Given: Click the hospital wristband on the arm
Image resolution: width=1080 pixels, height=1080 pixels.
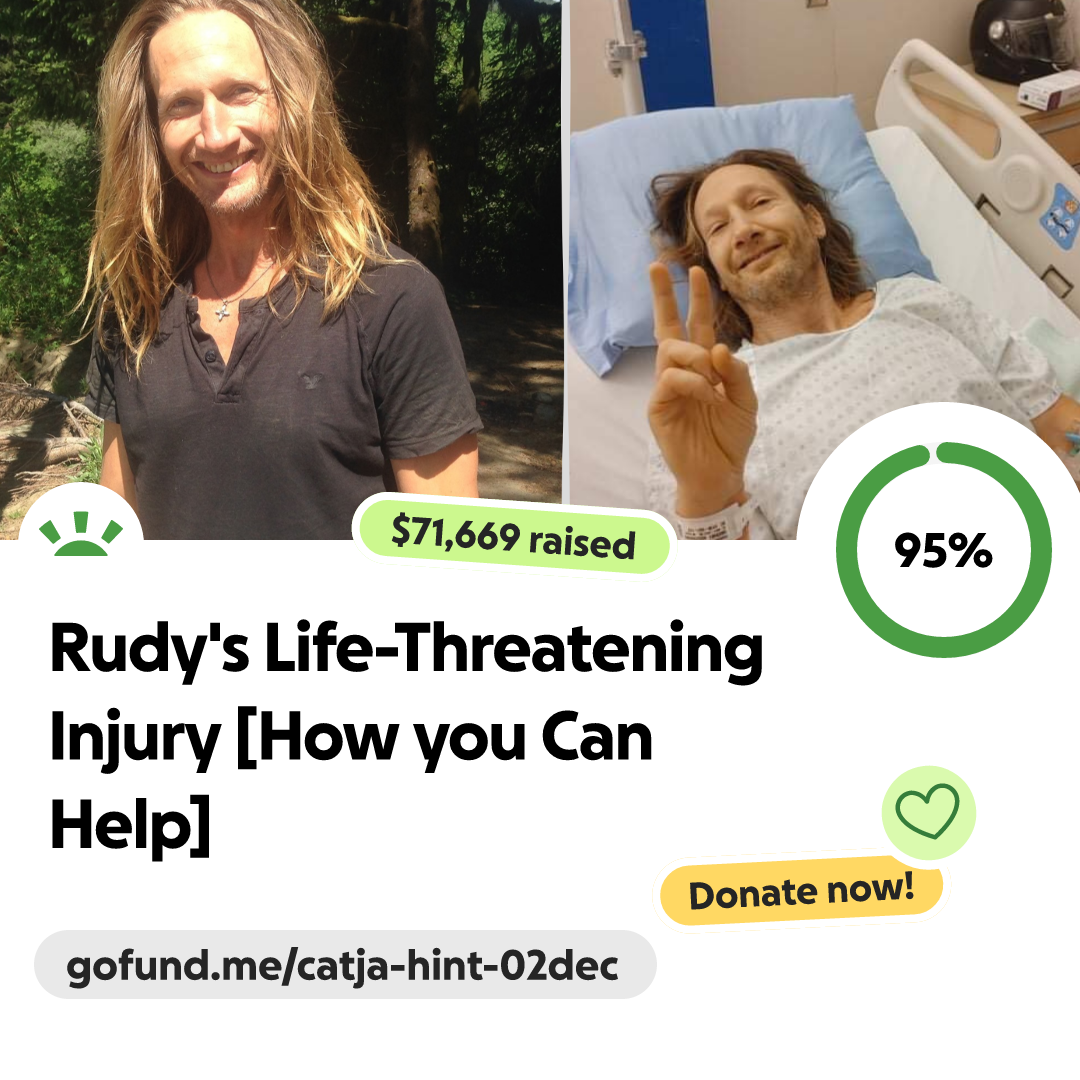Looking at the screenshot, I should (x=714, y=522).
